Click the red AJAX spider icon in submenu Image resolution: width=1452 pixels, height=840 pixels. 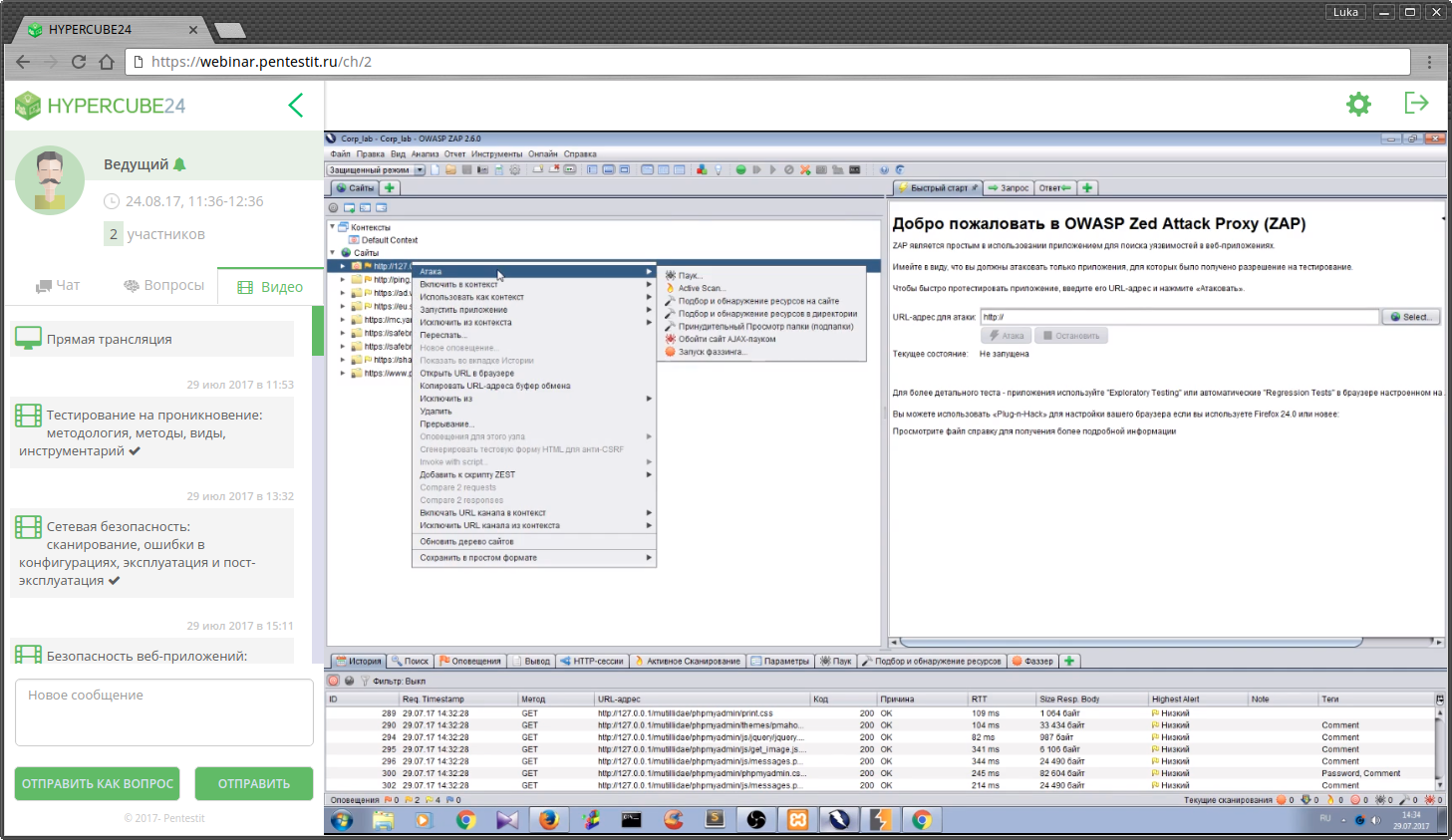tap(671, 339)
